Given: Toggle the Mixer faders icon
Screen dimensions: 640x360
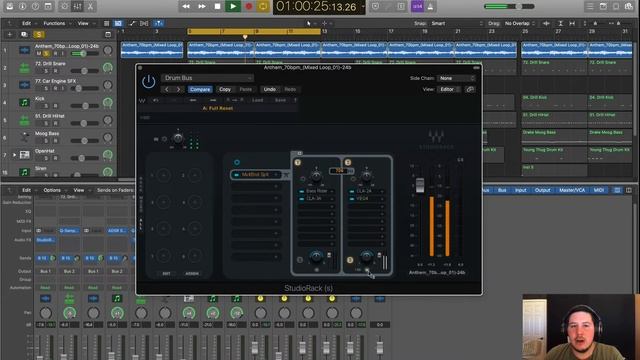Looking at the screenshot, I should pos(77,7).
